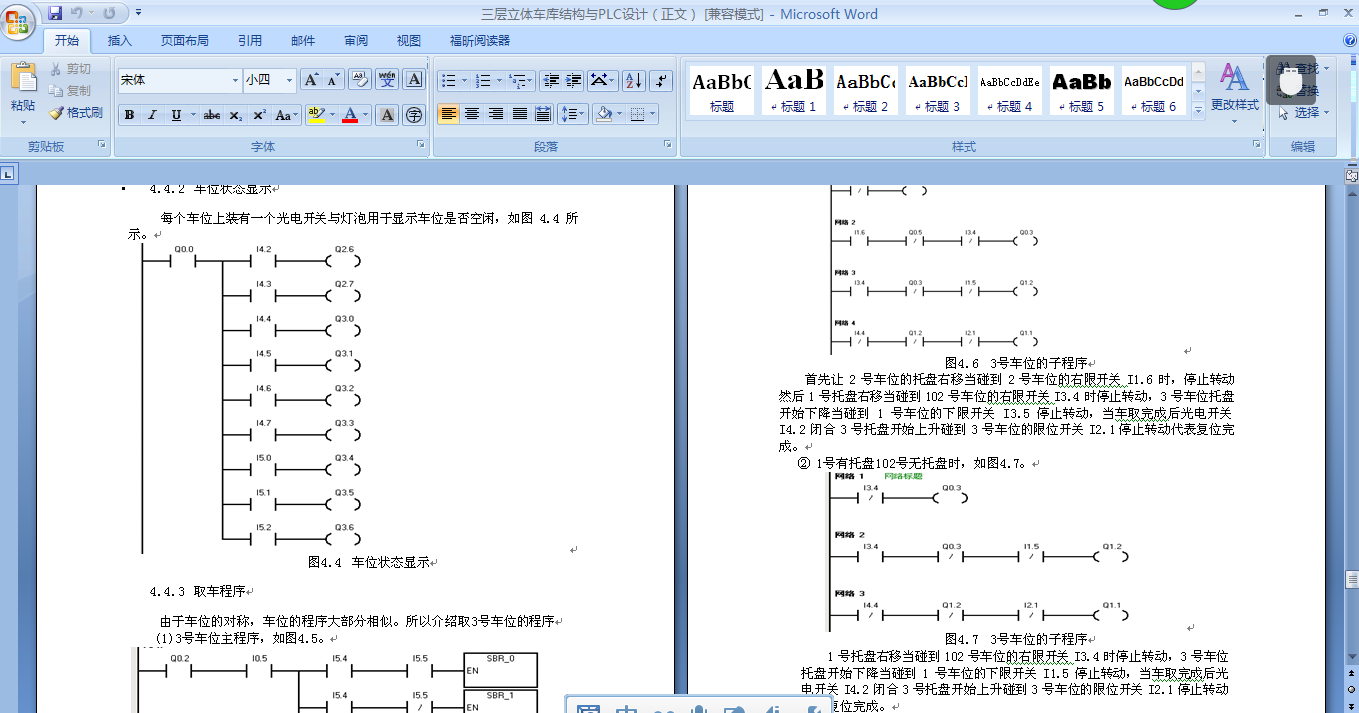Open the Change Case (Aa) dropdown
Viewport: 1359px width, 713px height.
click(286, 115)
